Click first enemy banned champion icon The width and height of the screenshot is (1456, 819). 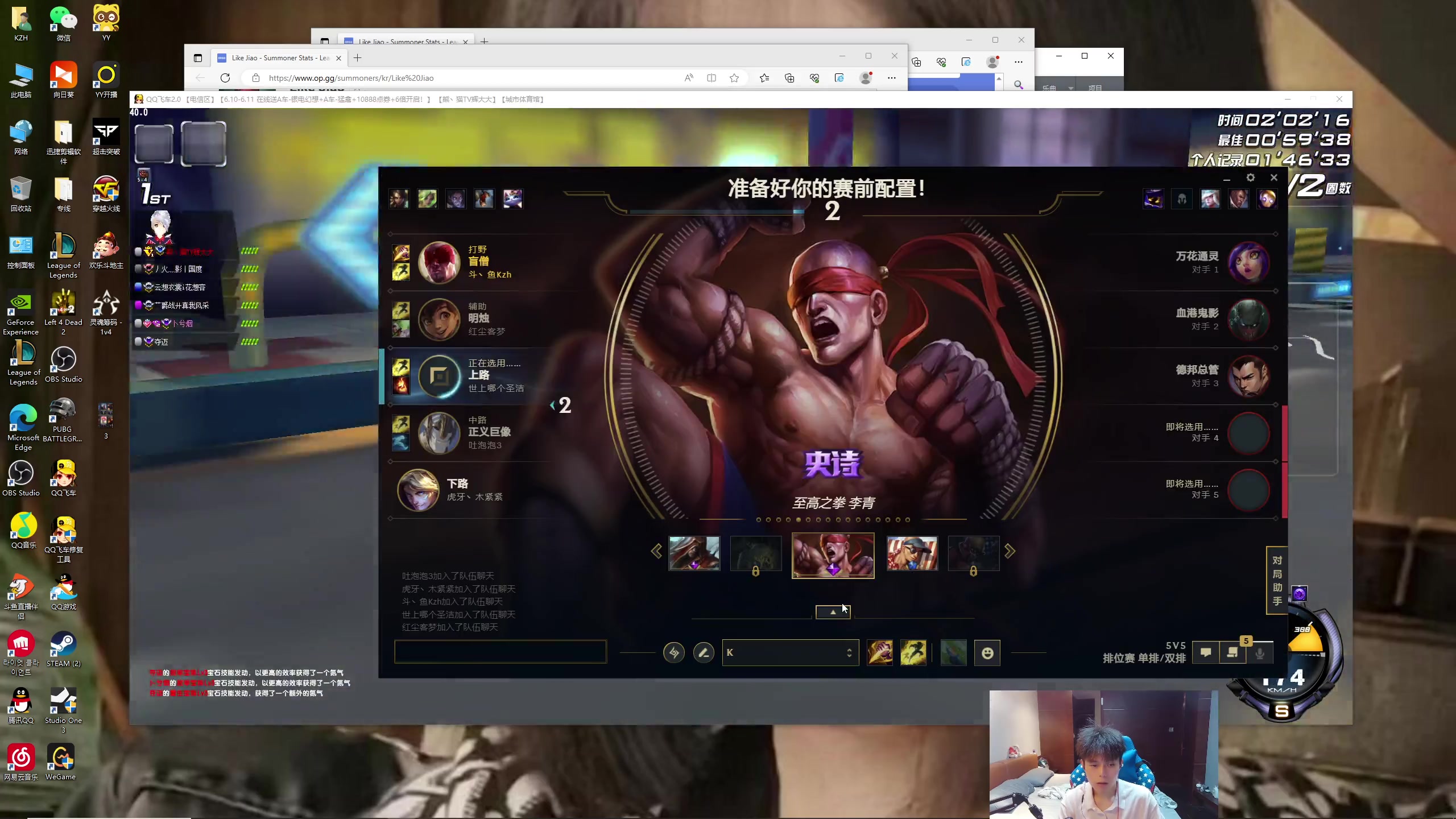[1153, 198]
